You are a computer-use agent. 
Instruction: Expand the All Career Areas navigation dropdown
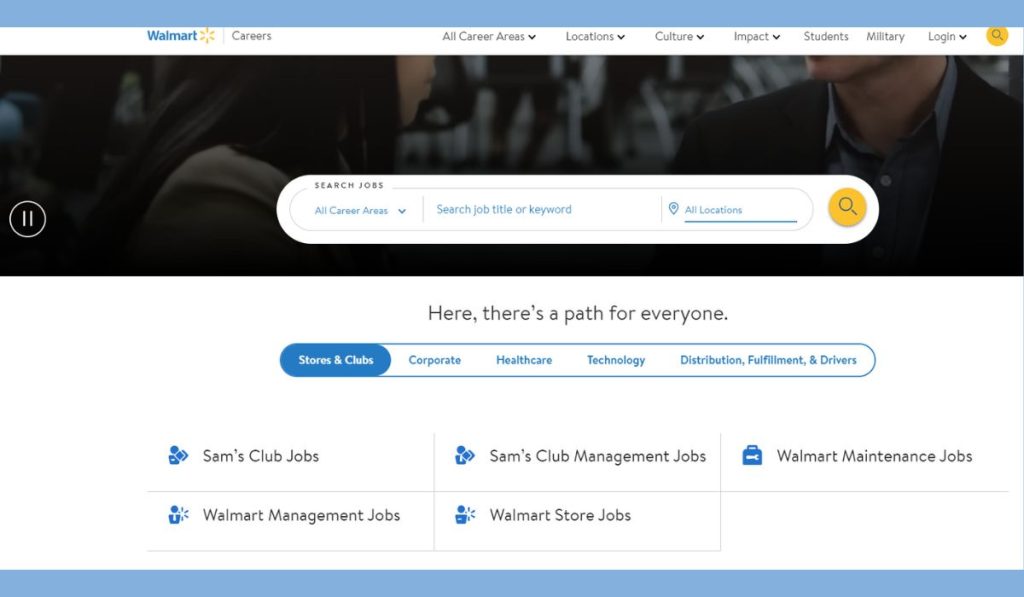pyautogui.click(x=488, y=36)
